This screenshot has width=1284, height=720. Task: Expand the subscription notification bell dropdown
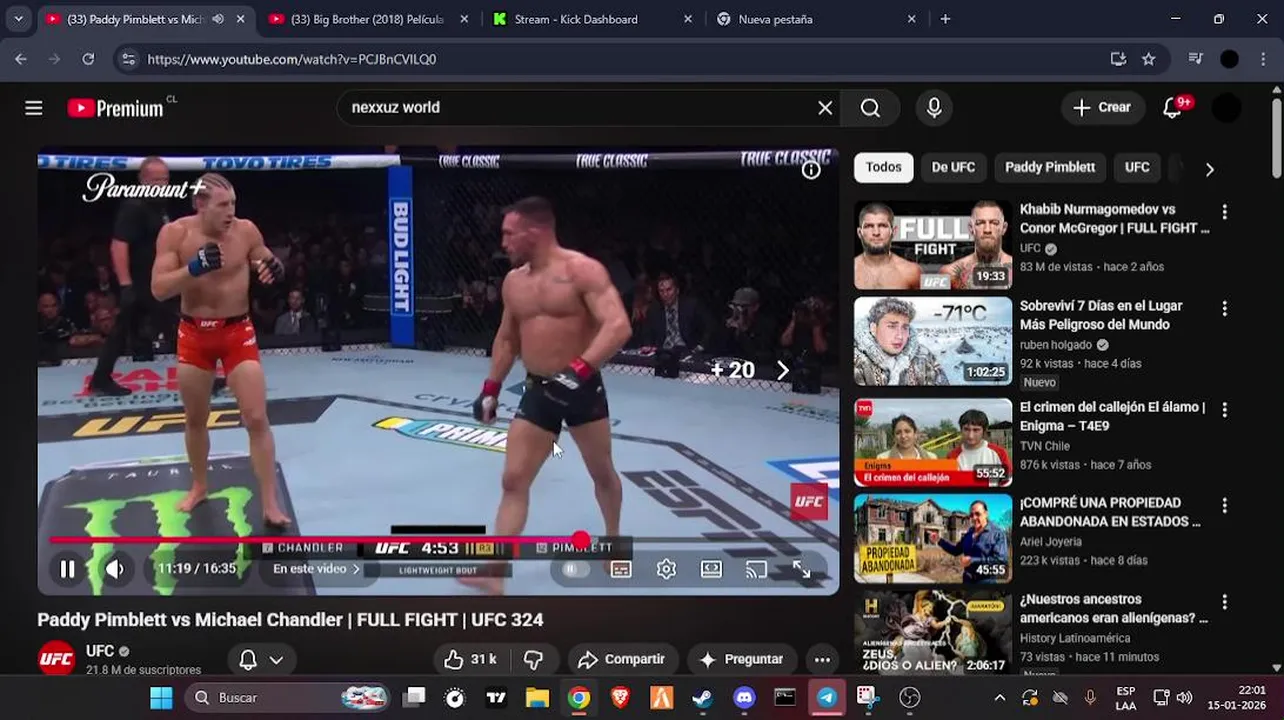pyautogui.click(x=261, y=660)
